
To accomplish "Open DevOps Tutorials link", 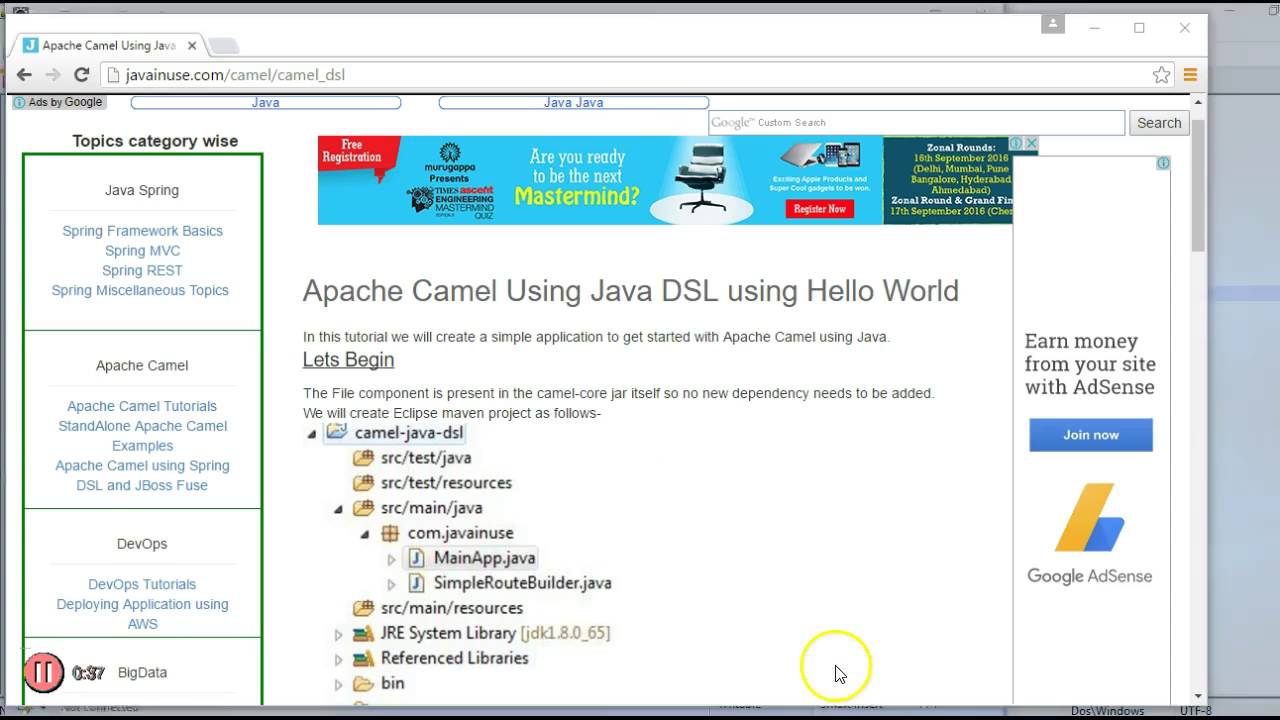I will pyautogui.click(x=142, y=584).
